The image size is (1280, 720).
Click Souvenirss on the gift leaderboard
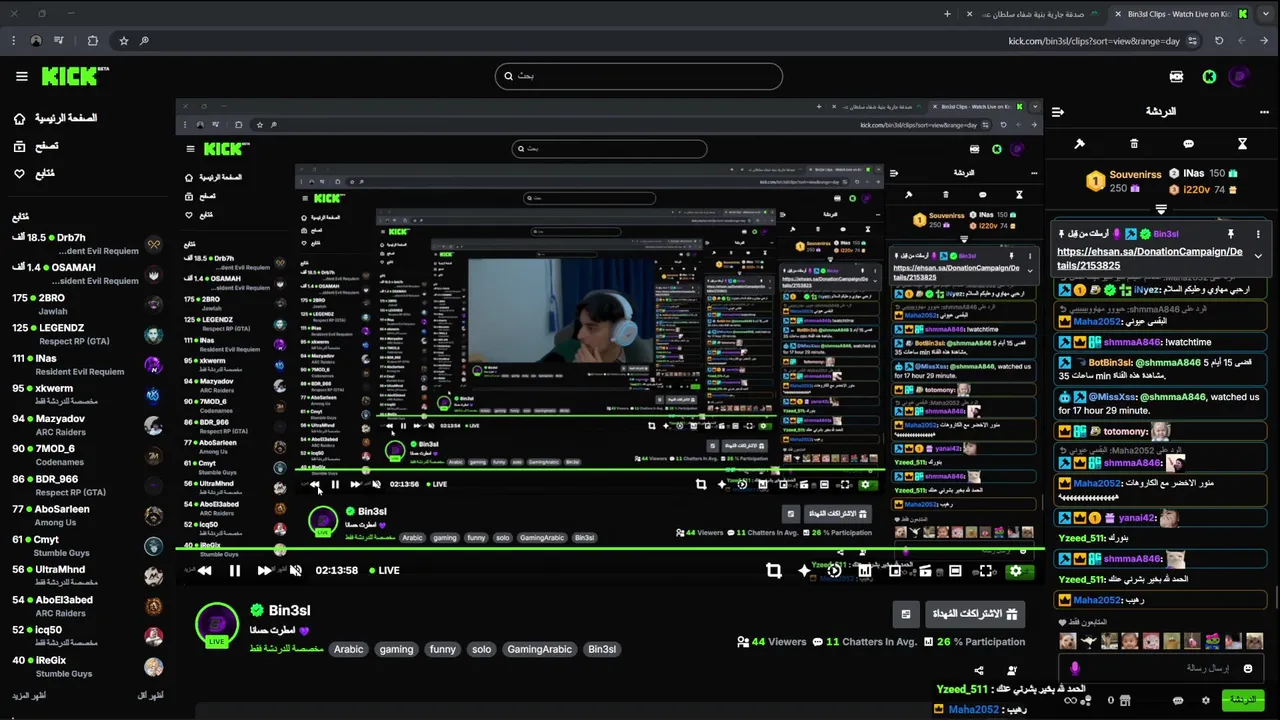pyautogui.click(x=1134, y=174)
